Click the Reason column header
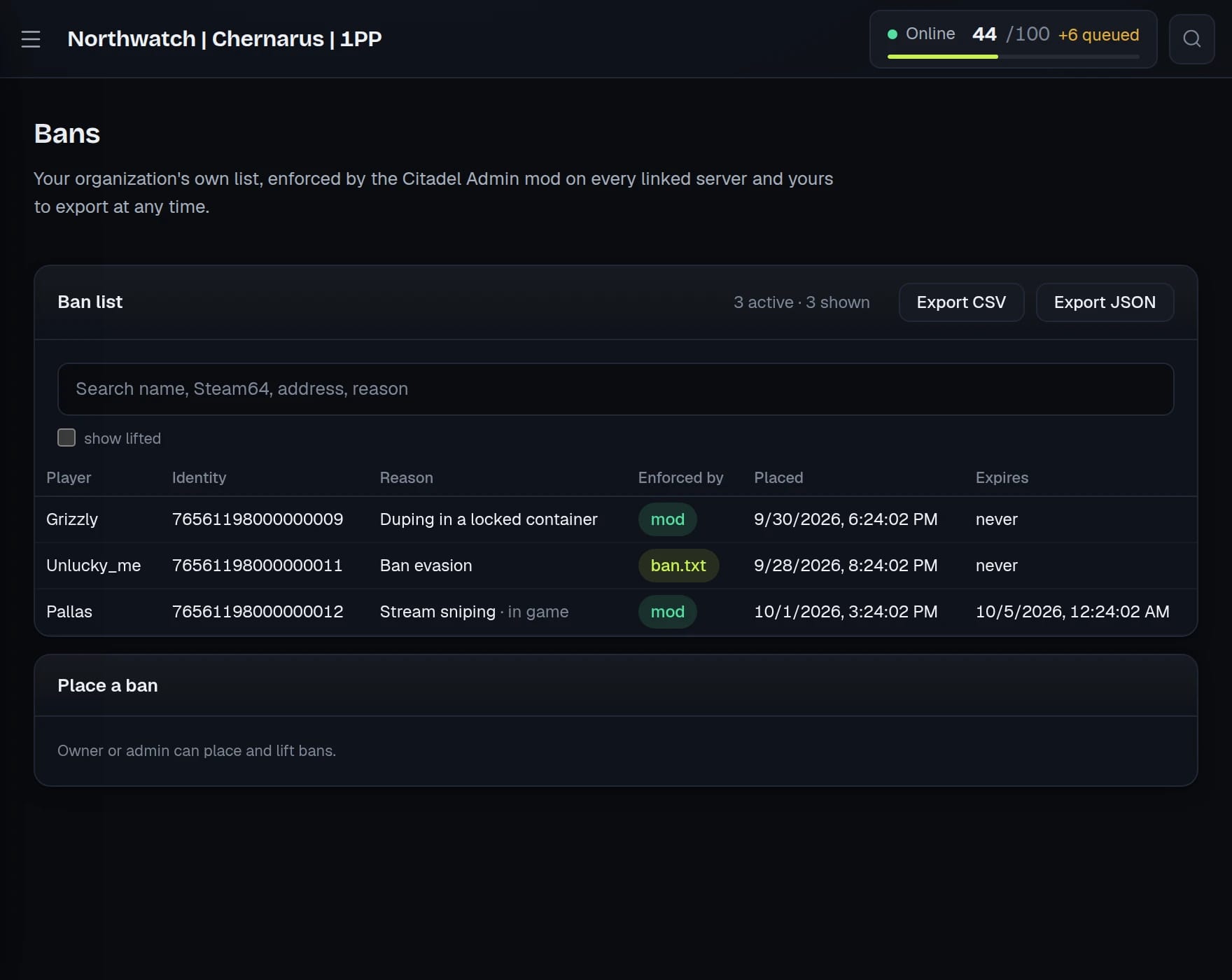 coord(406,477)
